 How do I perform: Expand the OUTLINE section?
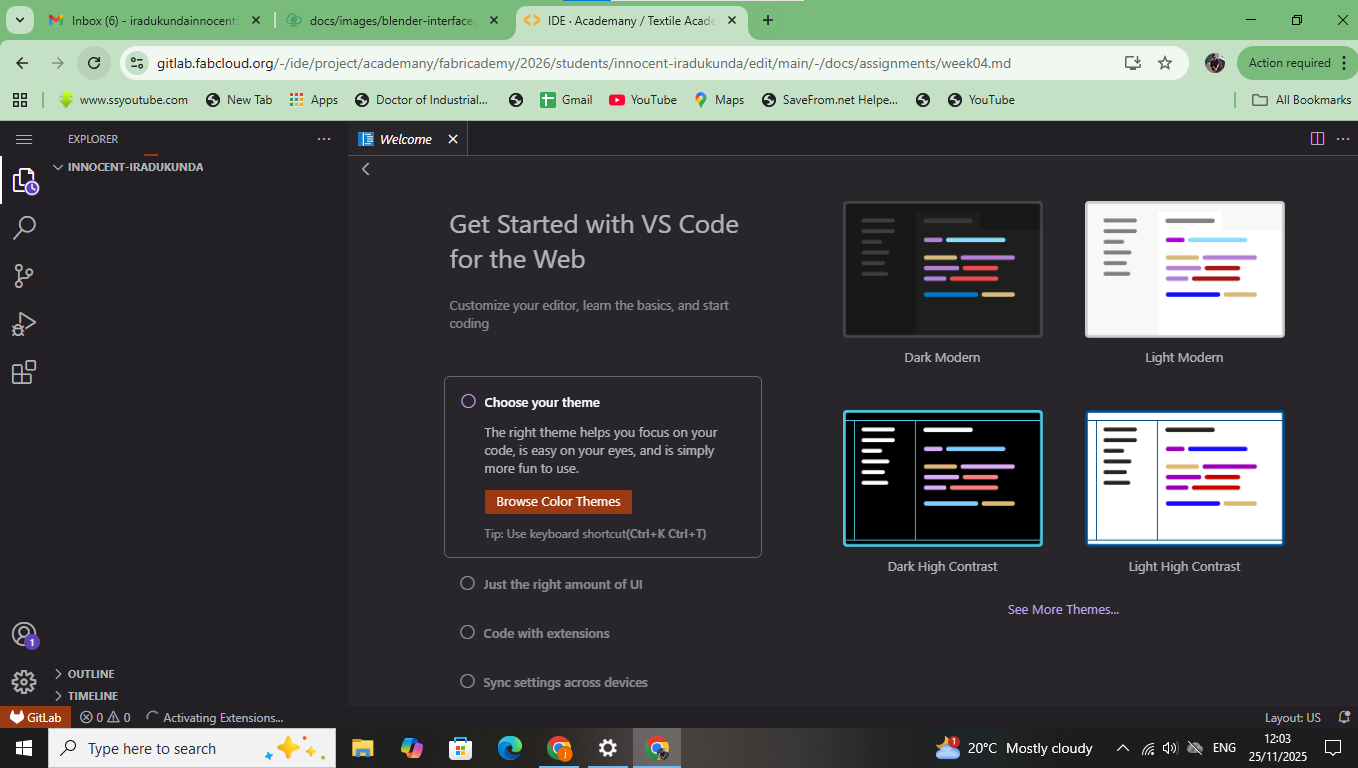coord(91,674)
